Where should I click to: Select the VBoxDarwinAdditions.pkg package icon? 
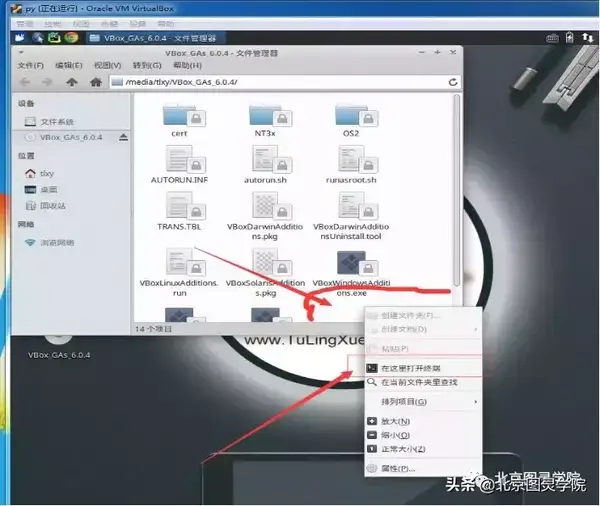(272, 206)
